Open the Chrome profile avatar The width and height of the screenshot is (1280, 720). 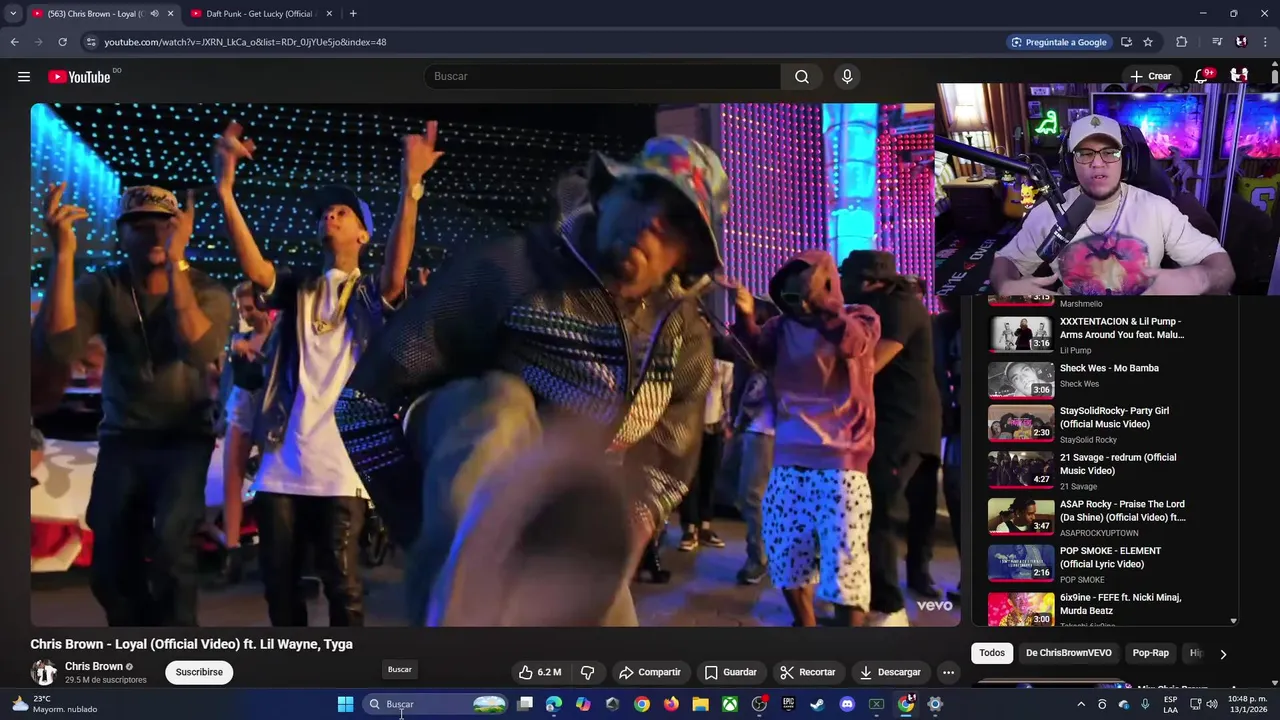click(x=1241, y=42)
